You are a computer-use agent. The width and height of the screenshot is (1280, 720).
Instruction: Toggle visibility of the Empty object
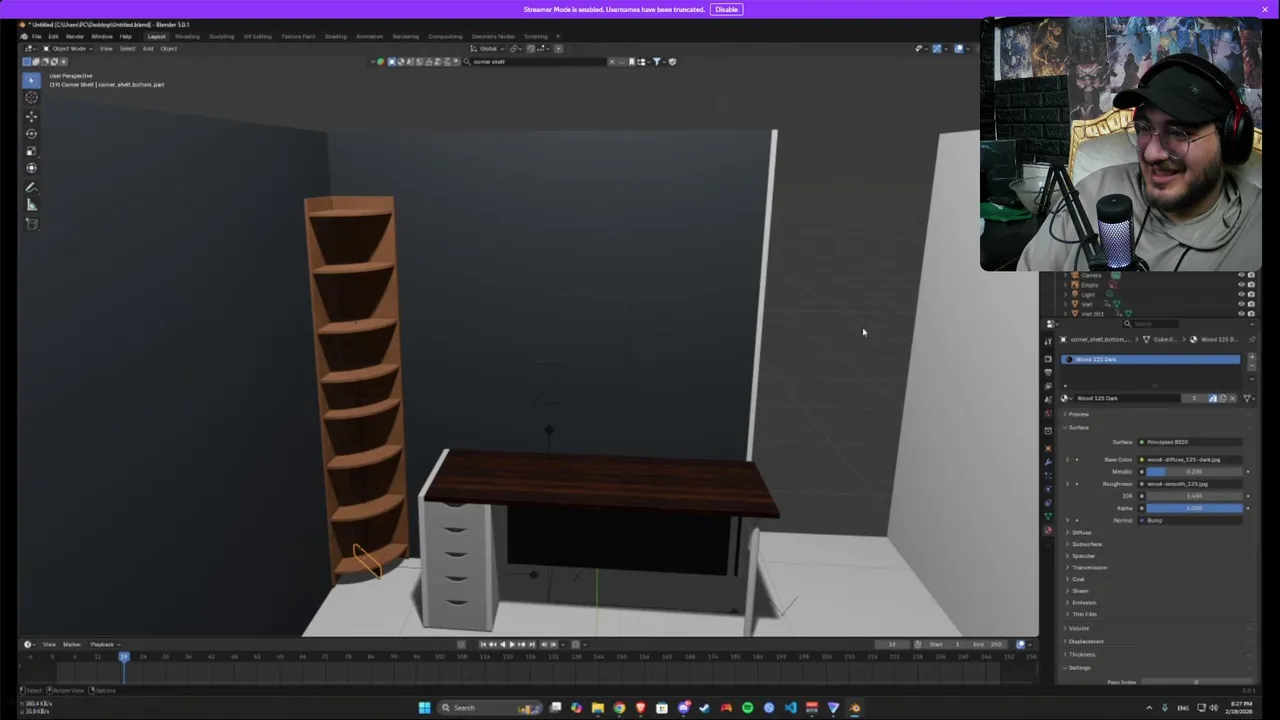1241,285
